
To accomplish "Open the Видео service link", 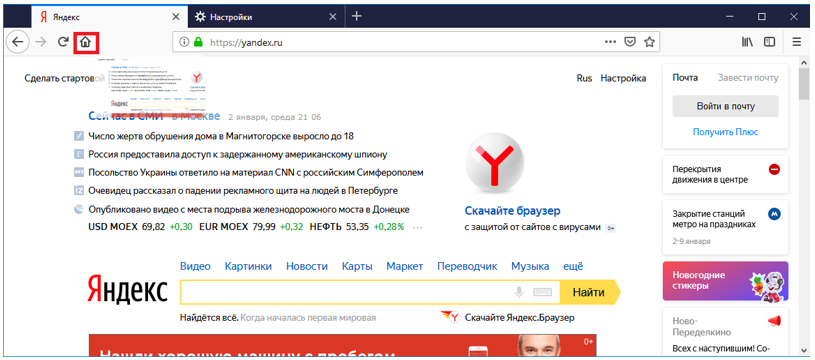I will [195, 266].
